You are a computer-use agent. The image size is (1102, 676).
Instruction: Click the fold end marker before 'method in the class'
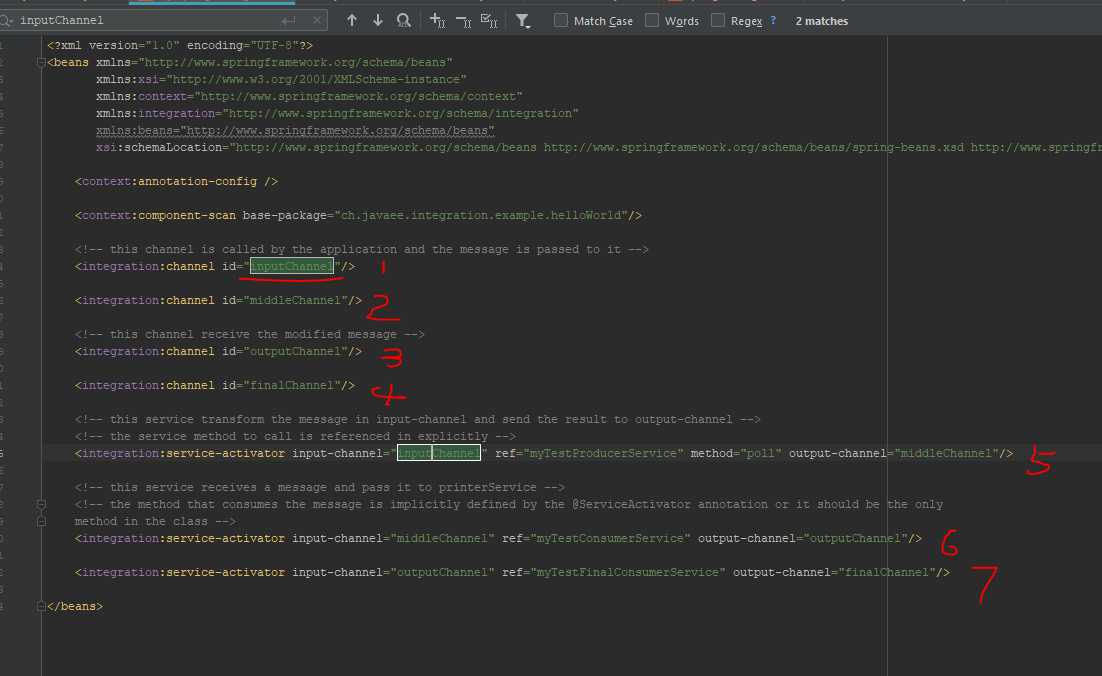pos(41,521)
